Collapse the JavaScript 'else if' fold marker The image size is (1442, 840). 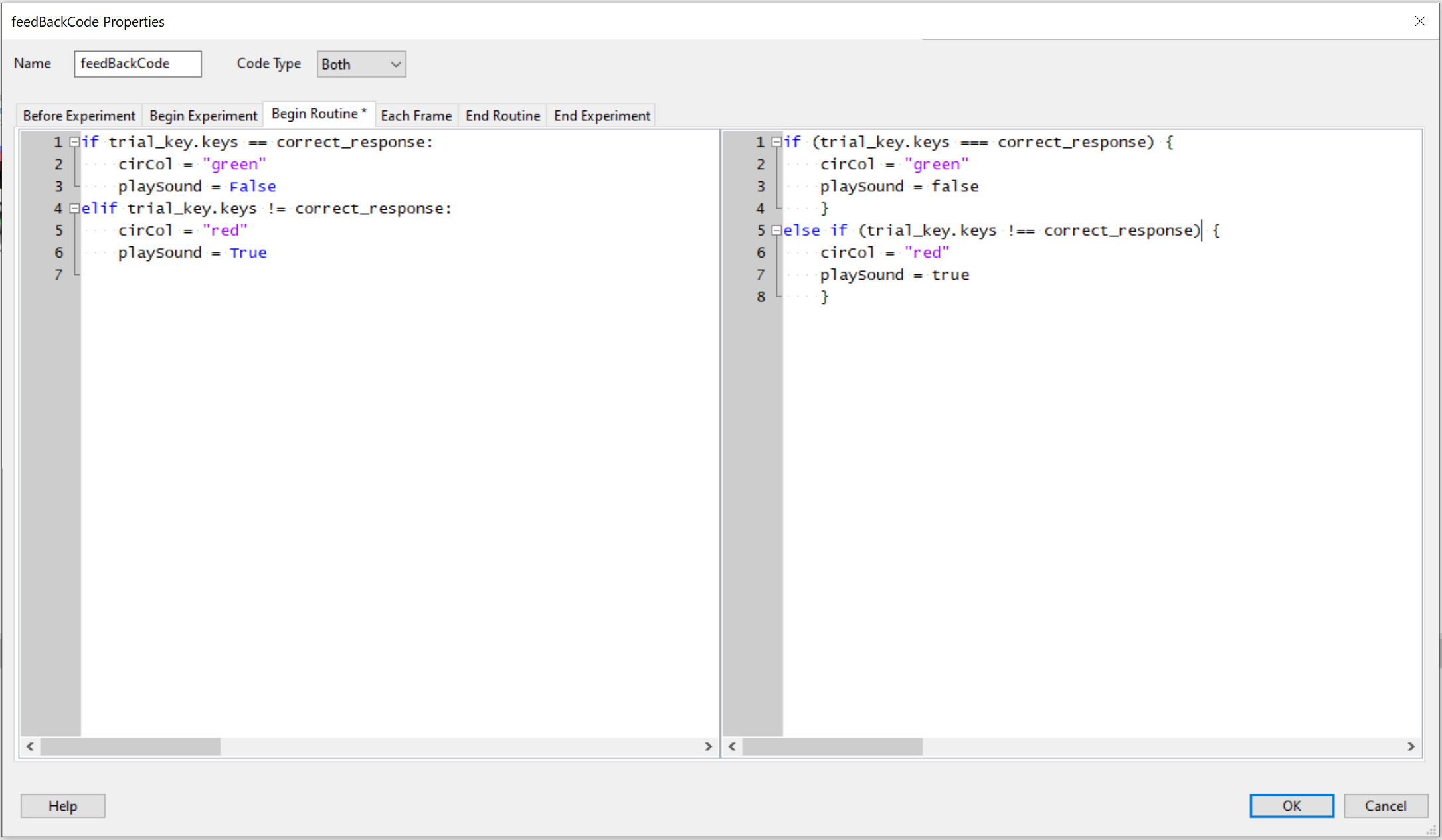pyautogui.click(x=776, y=230)
